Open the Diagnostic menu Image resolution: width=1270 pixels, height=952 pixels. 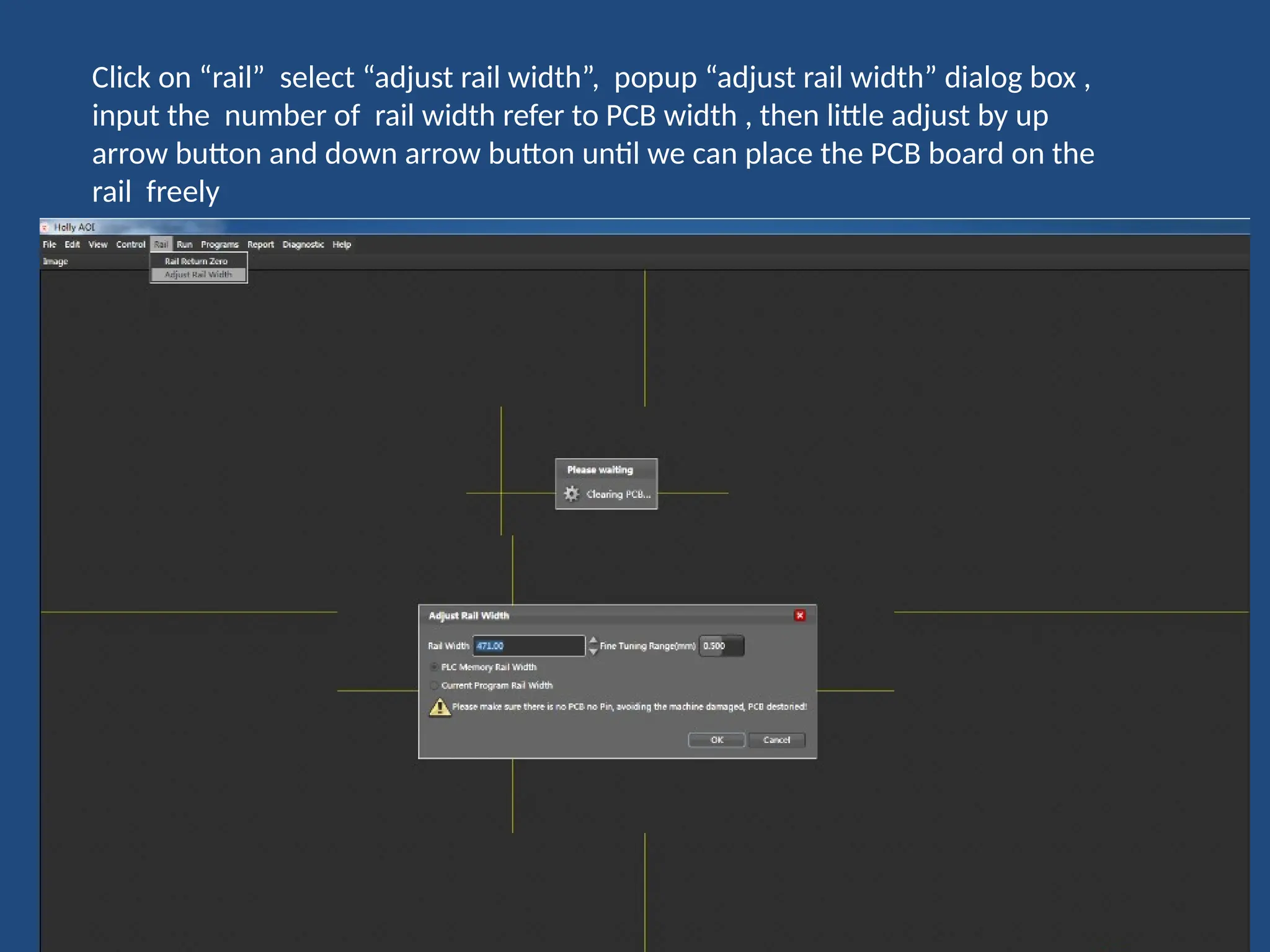point(303,245)
